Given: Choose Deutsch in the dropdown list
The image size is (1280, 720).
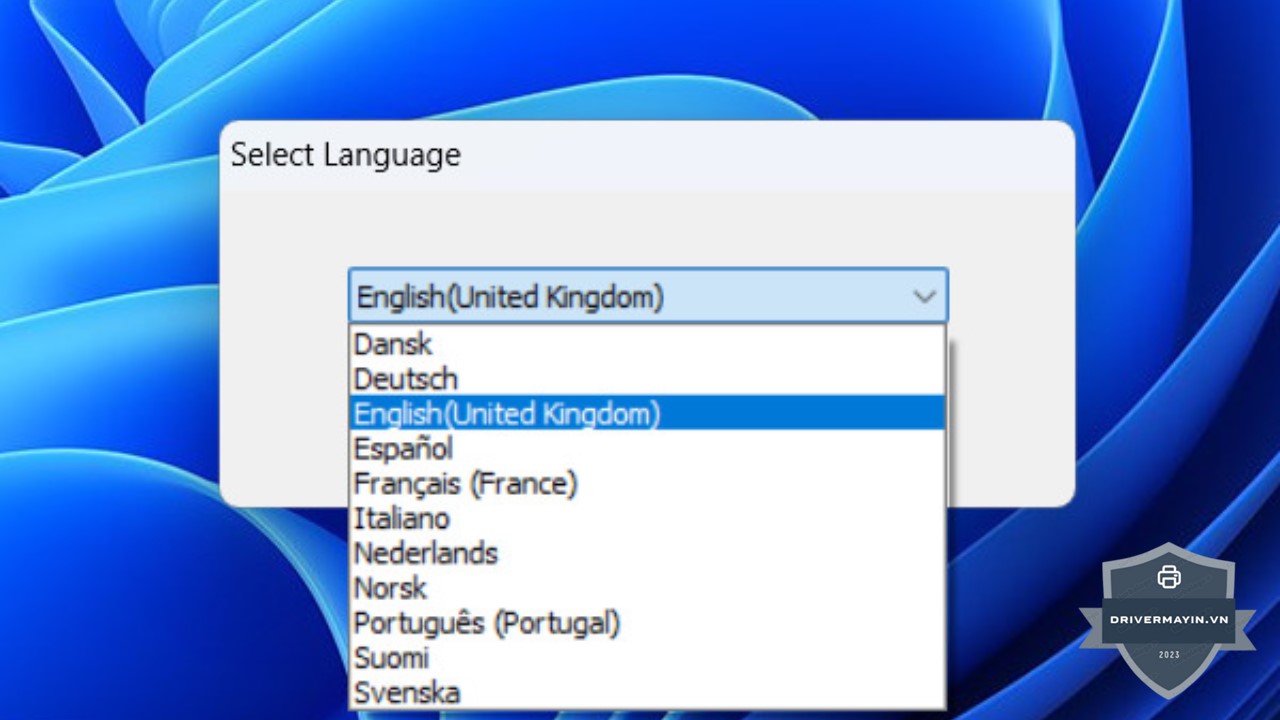Looking at the screenshot, I should pos(406,379).
